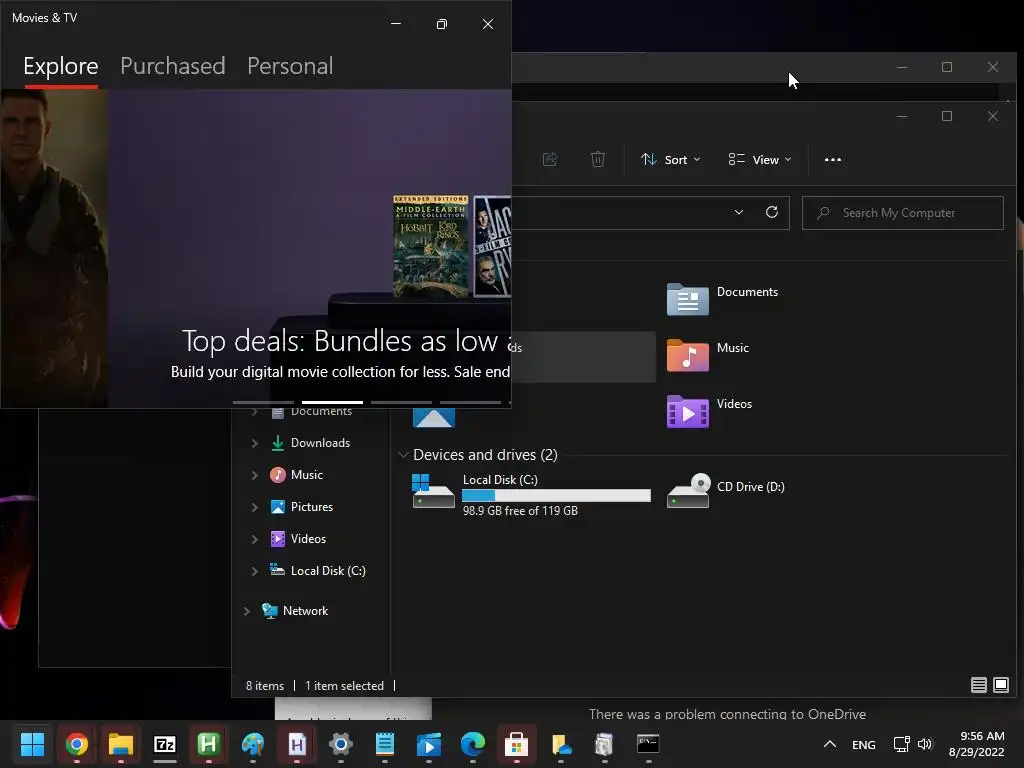This screenshot has width=1024, height=768.
Task: Click '1 item selected' in status bar
Action: point(344,686)
